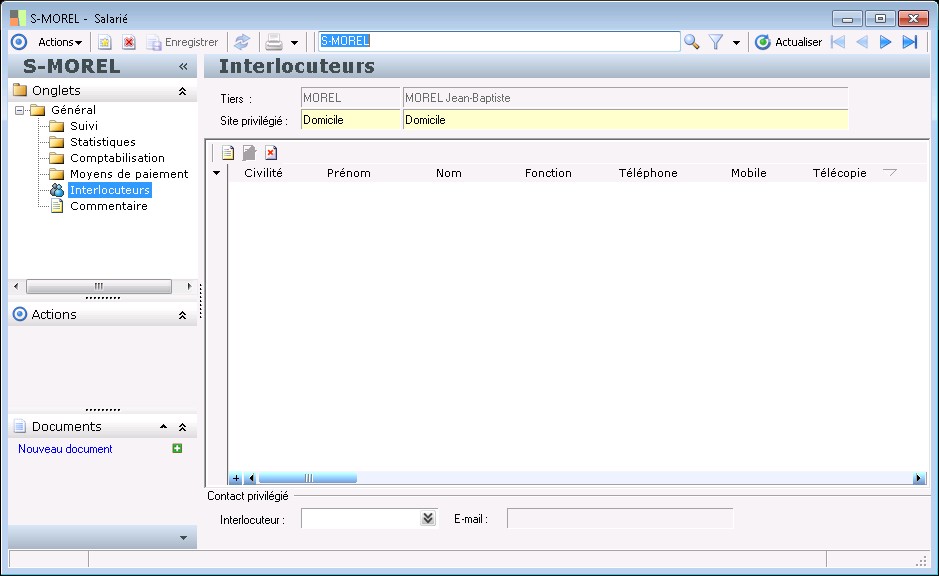Click the green plus add document icon
Screen dimensions: 939x576
point(177,448)
